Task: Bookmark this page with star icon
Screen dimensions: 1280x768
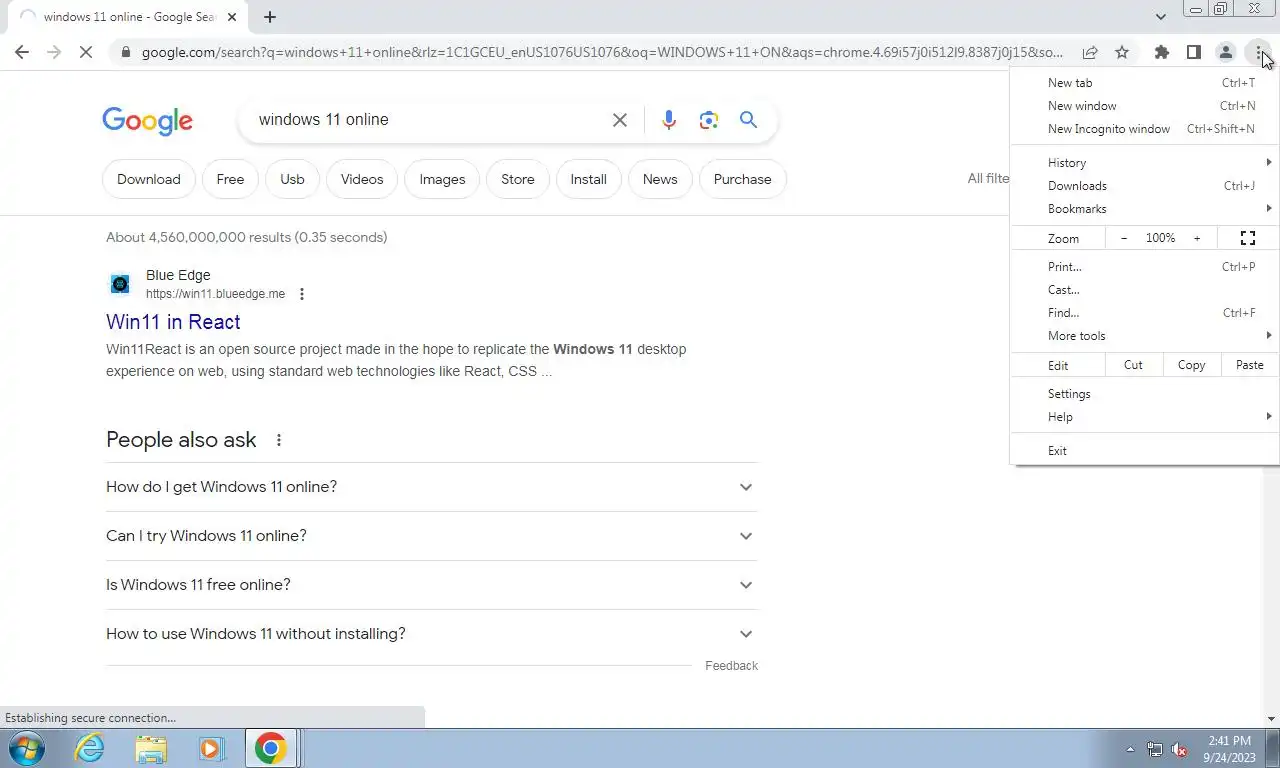Action: [1122, 52]
